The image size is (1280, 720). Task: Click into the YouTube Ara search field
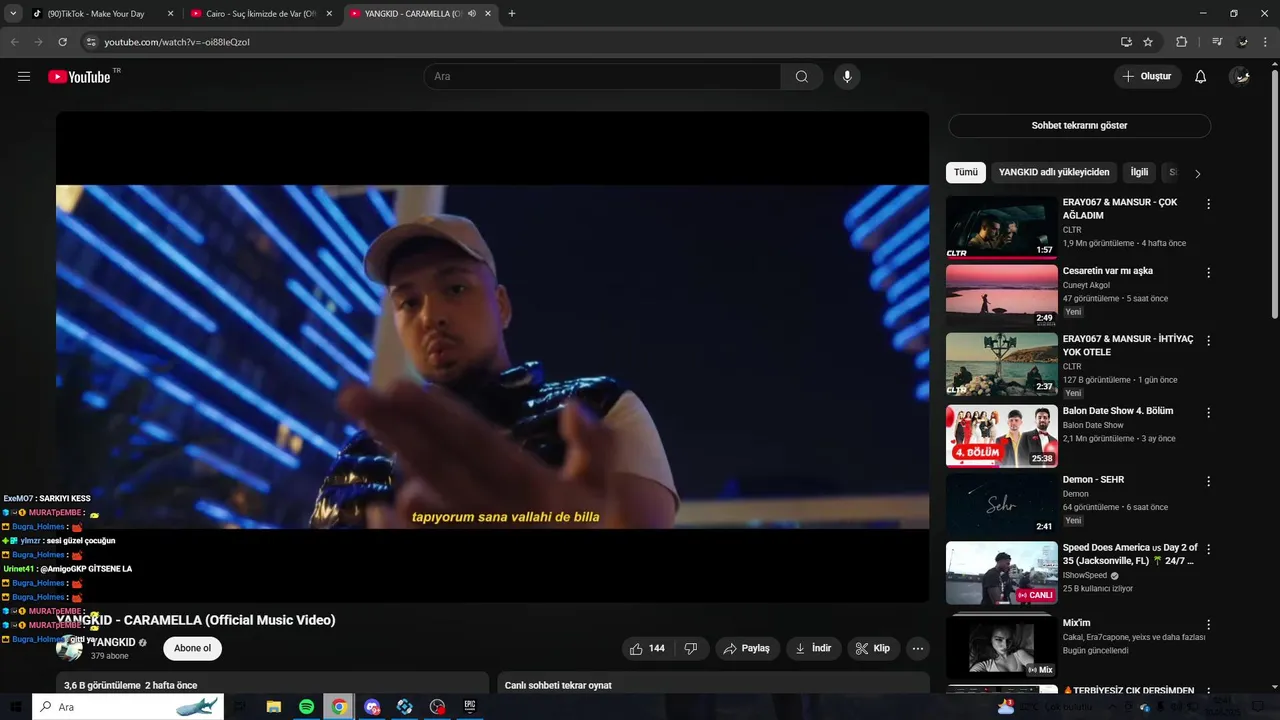[x=602, y=77]
